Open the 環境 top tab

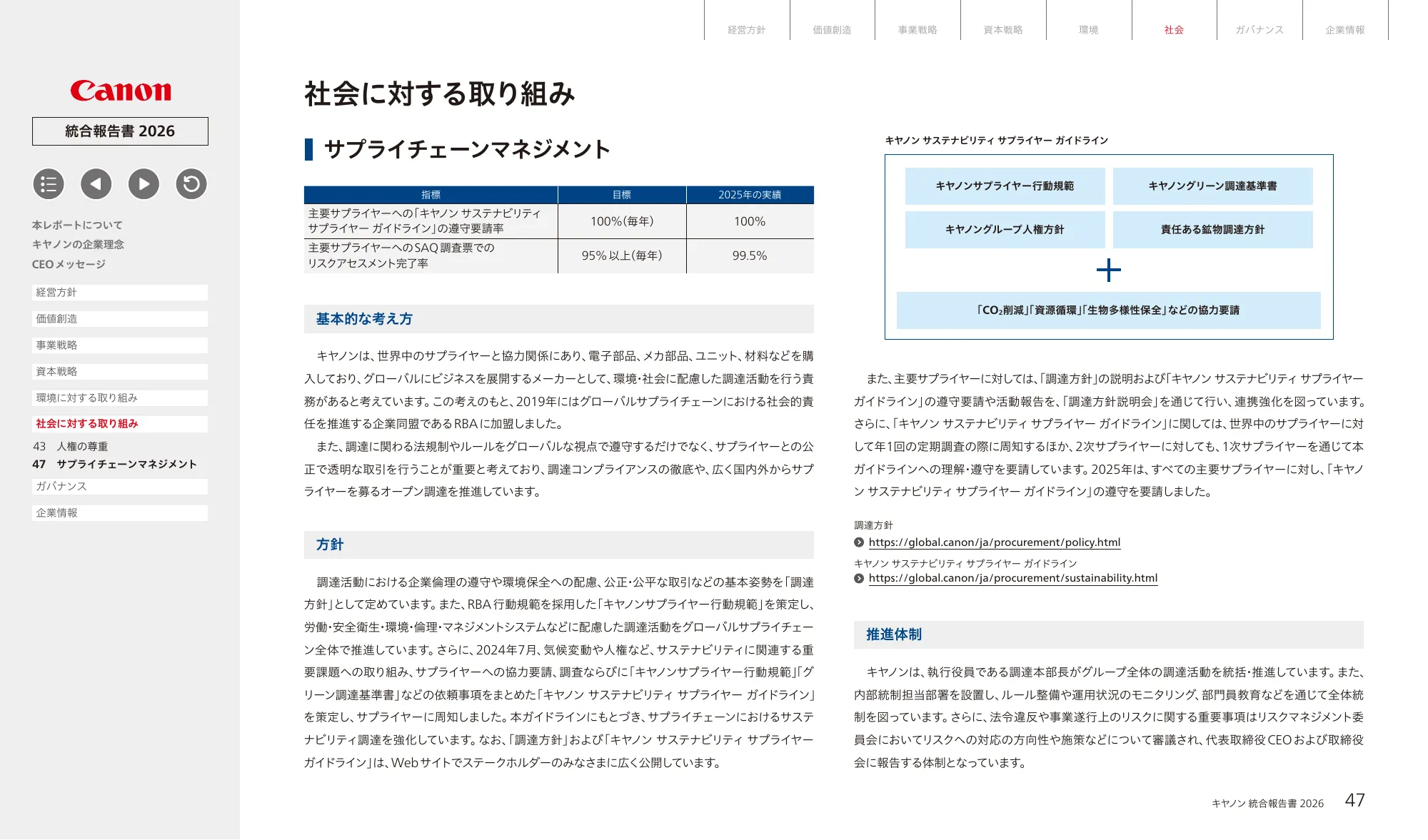[x=1089, y=29]
